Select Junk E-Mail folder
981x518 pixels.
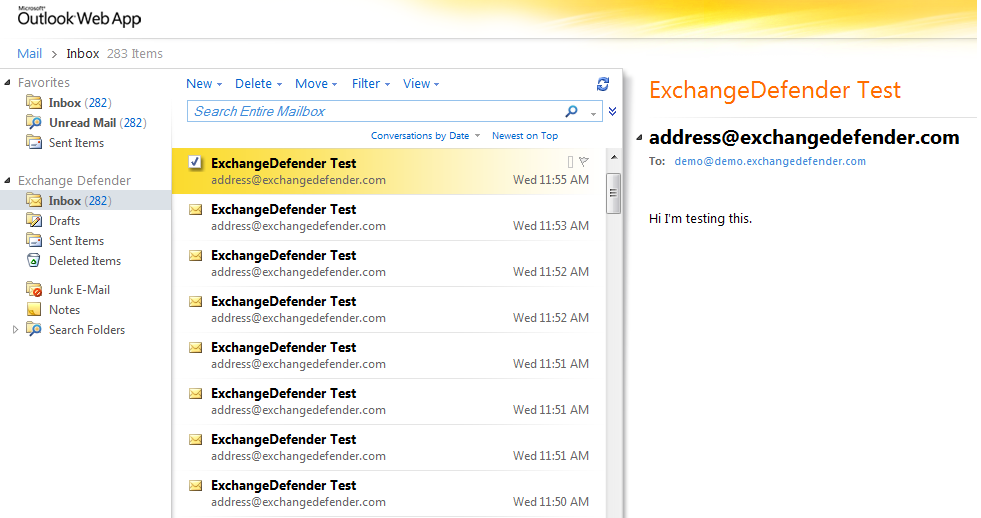(x=79, y=290)
